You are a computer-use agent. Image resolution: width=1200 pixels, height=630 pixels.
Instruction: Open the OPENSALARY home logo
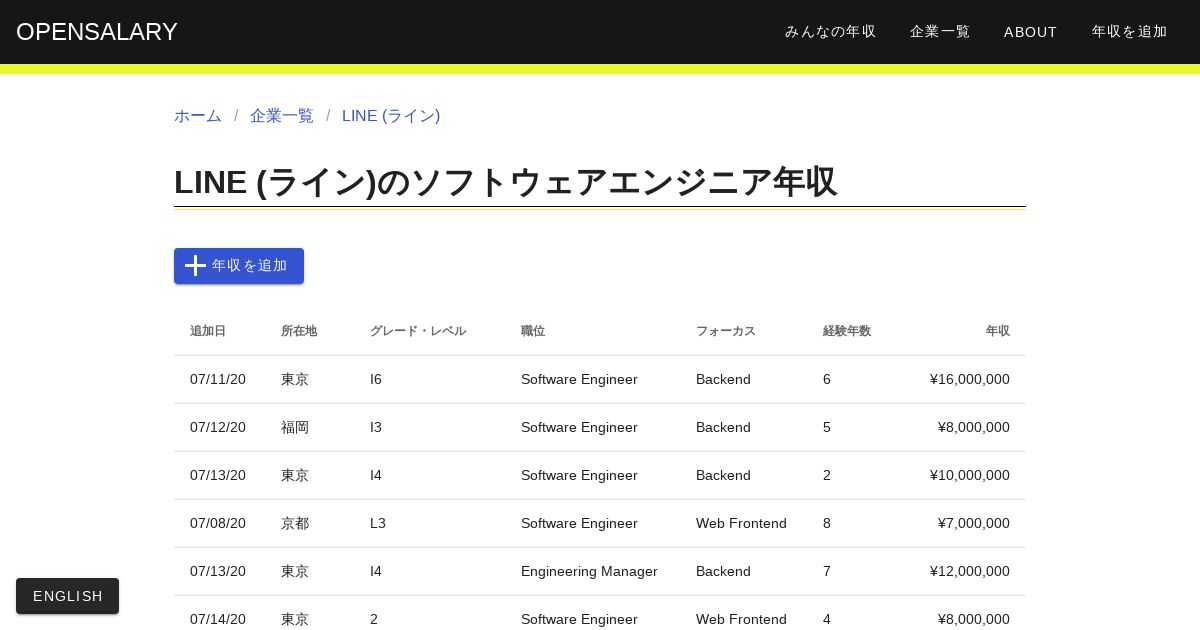click(x=97, y=32)
